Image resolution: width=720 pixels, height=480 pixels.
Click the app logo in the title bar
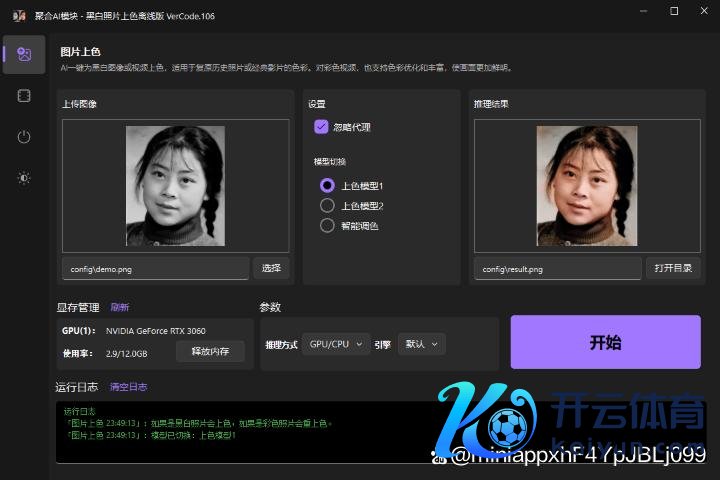coord(17,16)
